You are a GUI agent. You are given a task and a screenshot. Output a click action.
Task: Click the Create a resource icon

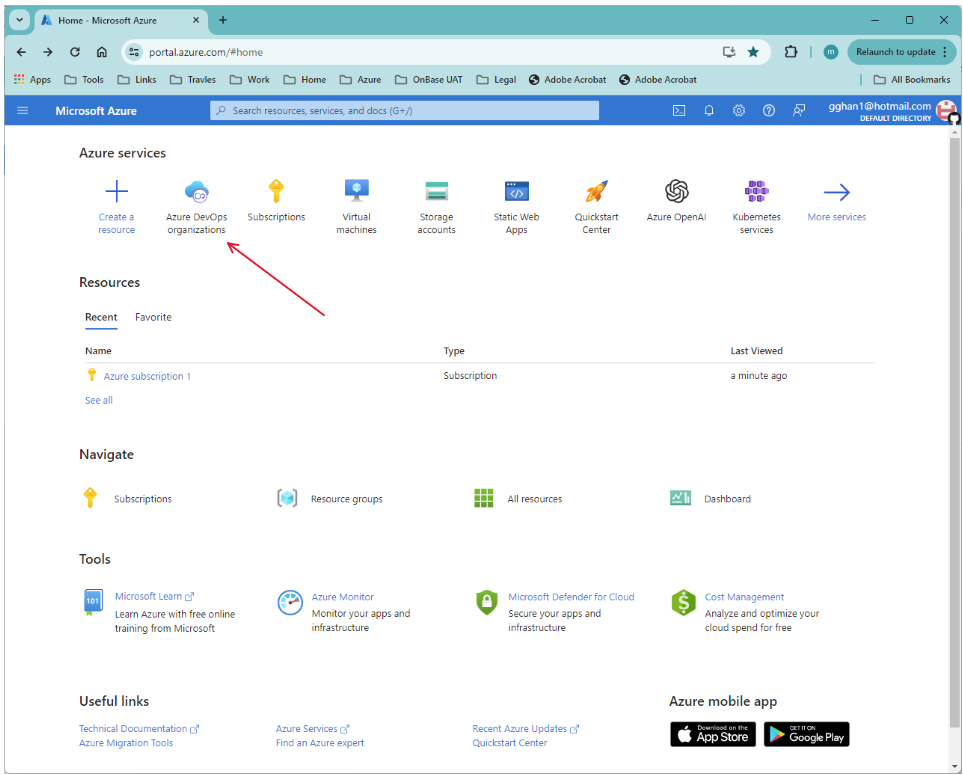pyautogui.click(x=116, y=191)
